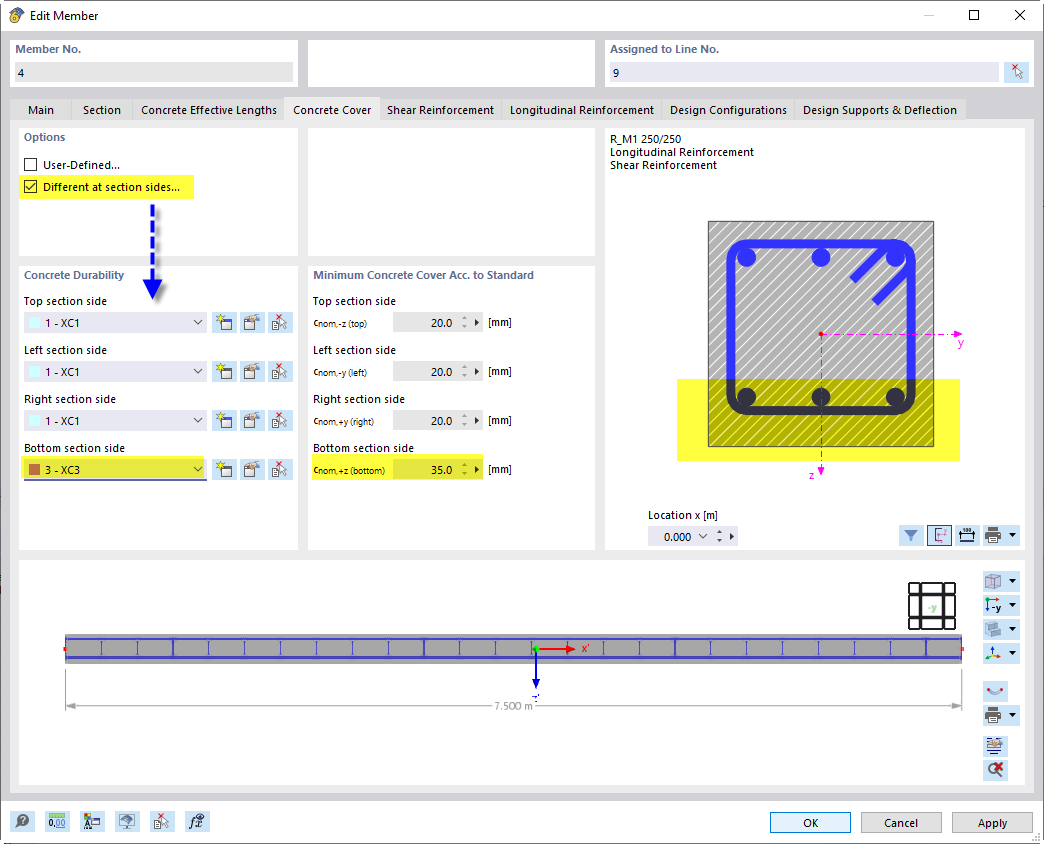Click the isometric view cube icon
Screen dimensions: 1044x844
(x=993, y=581)
